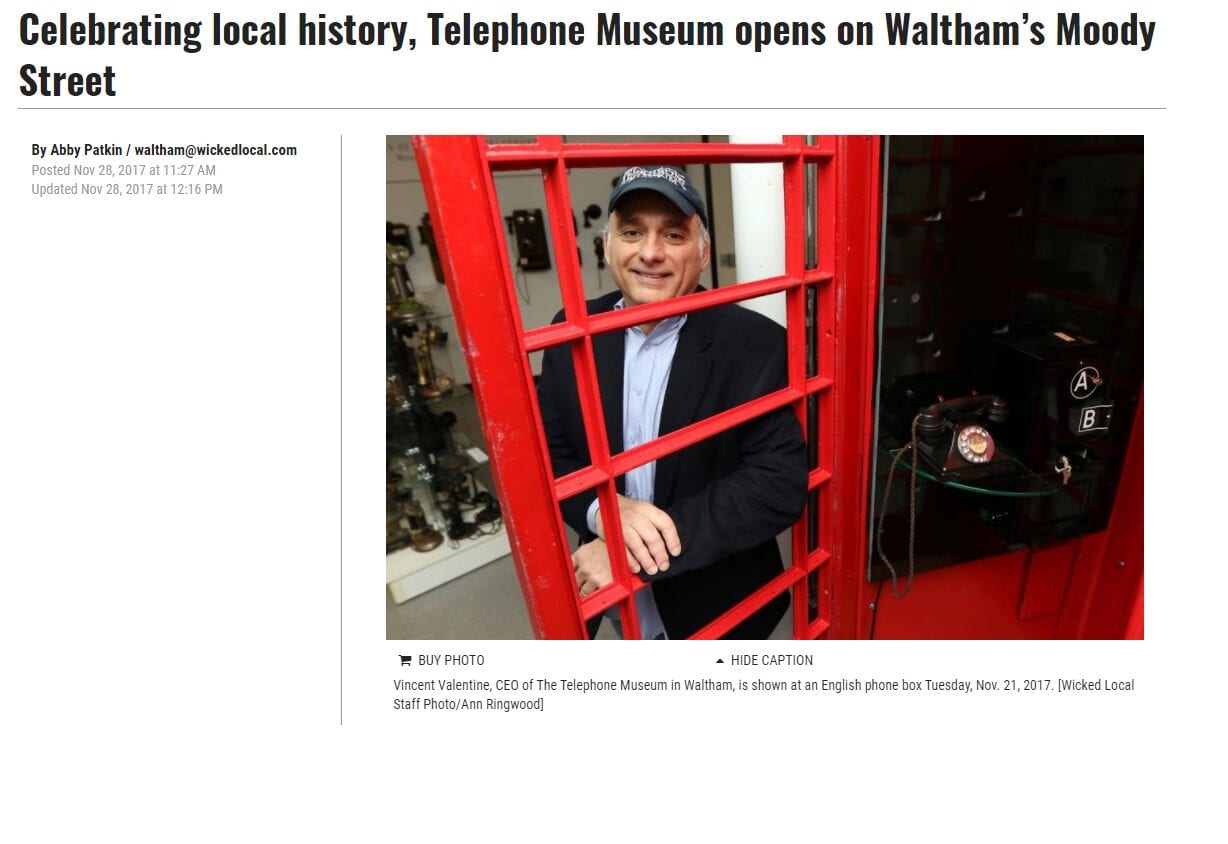Click the man's clasped hands in the photo

[x=628, y=541]
